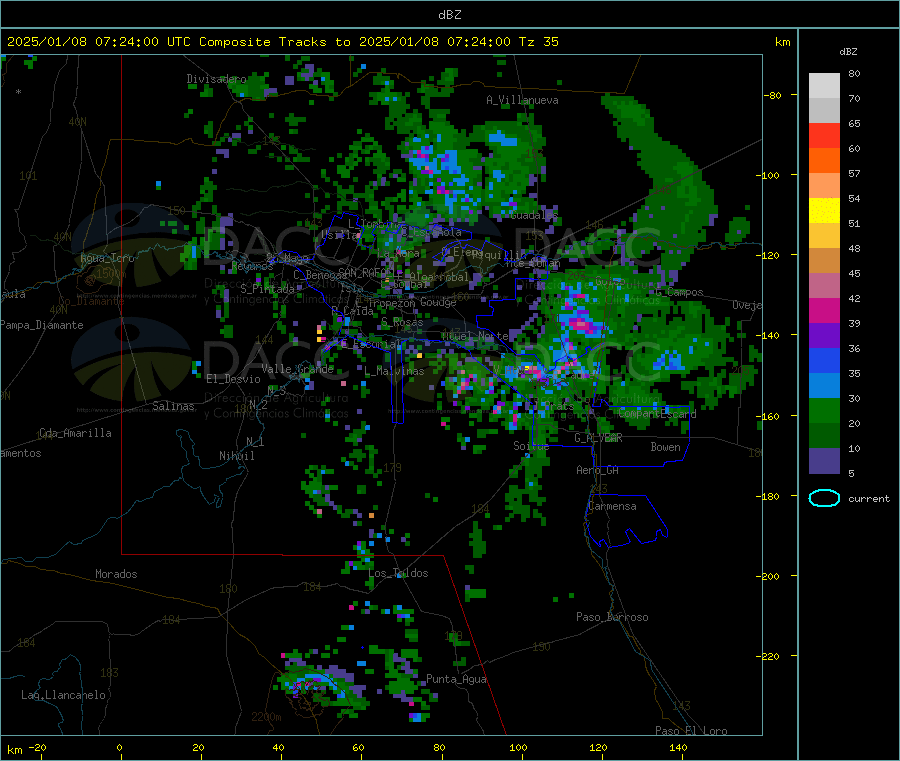Click the 5 value on the dBZ scale
Viewport: 900px width, 761px height.
851,473
